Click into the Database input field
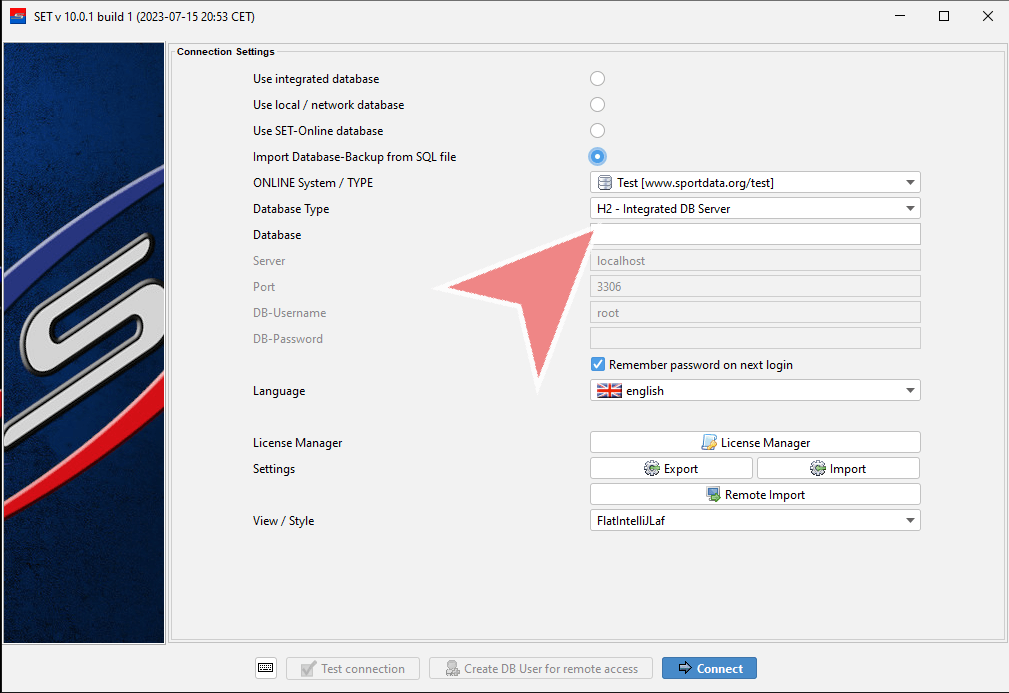Image resolution: width=1009 pixels, height=693 pixels. coord(755,235)
